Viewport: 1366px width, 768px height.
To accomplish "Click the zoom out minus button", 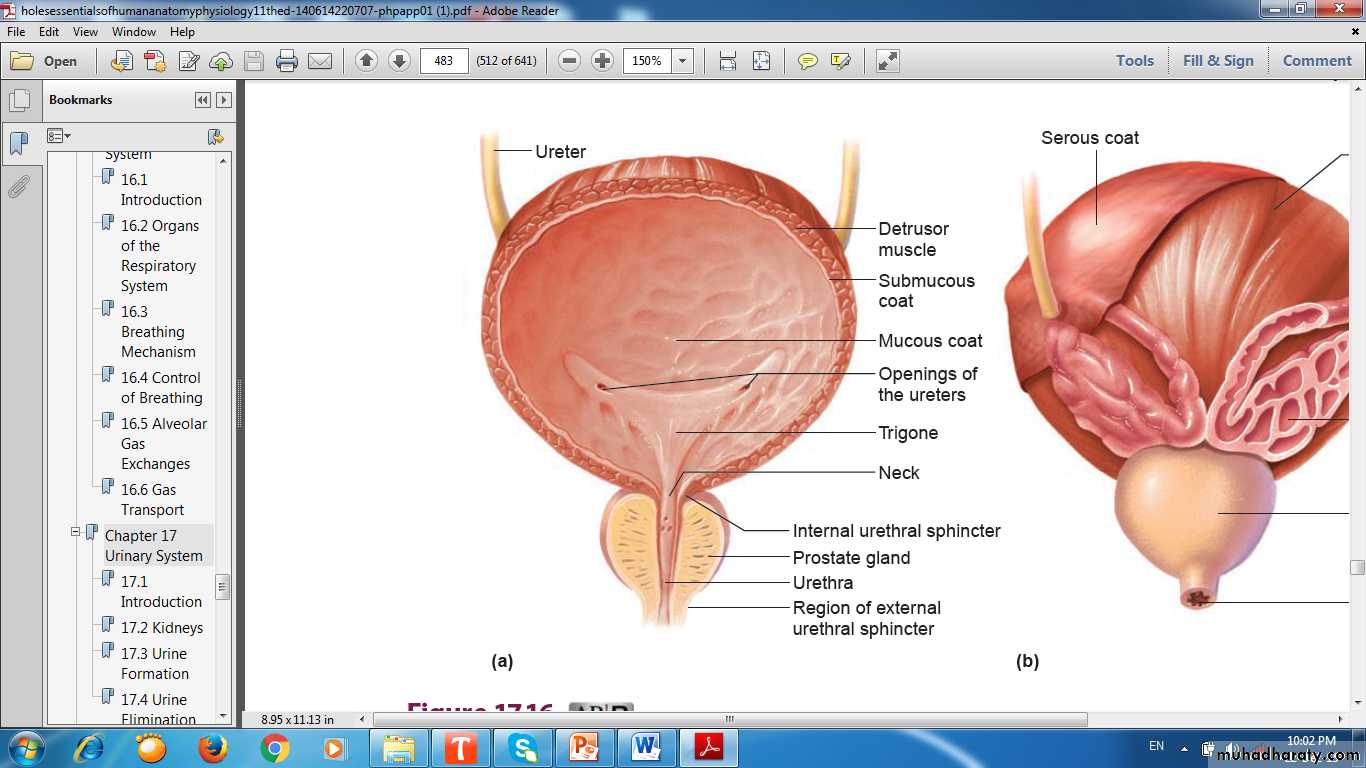I will click(569, 61).
